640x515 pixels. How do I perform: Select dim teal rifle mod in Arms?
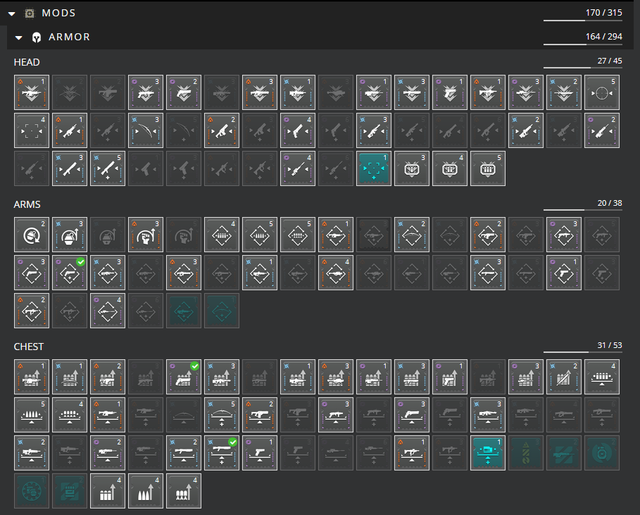(183, 310)
